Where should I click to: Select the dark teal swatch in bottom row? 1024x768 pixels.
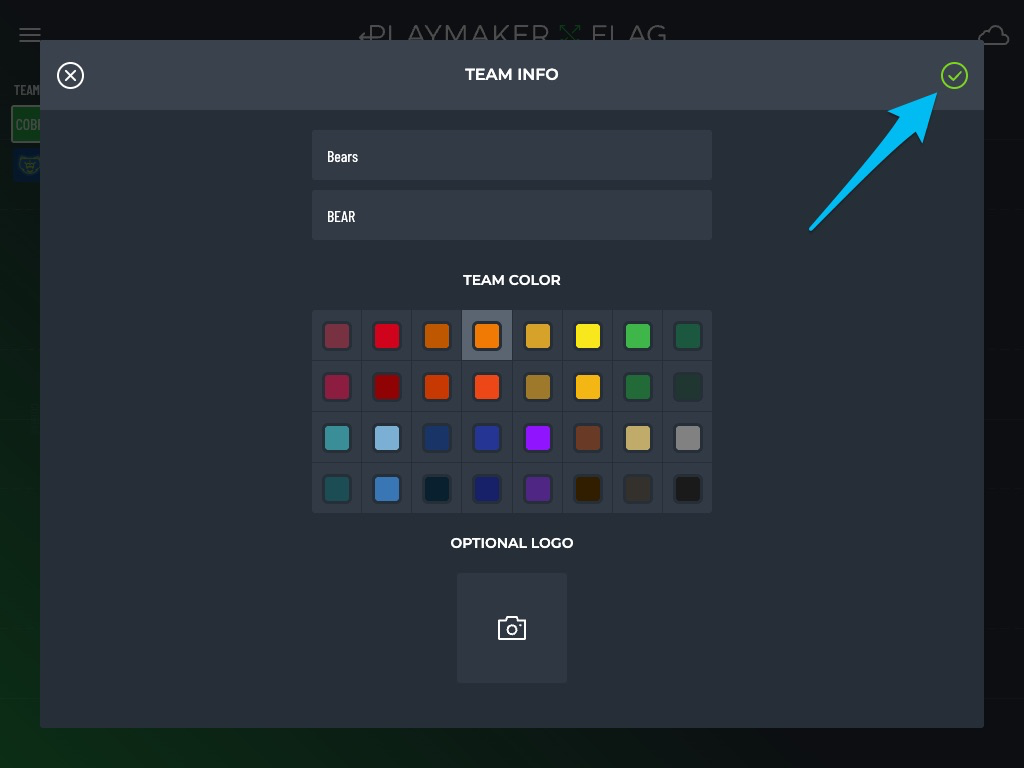[337, 488]
